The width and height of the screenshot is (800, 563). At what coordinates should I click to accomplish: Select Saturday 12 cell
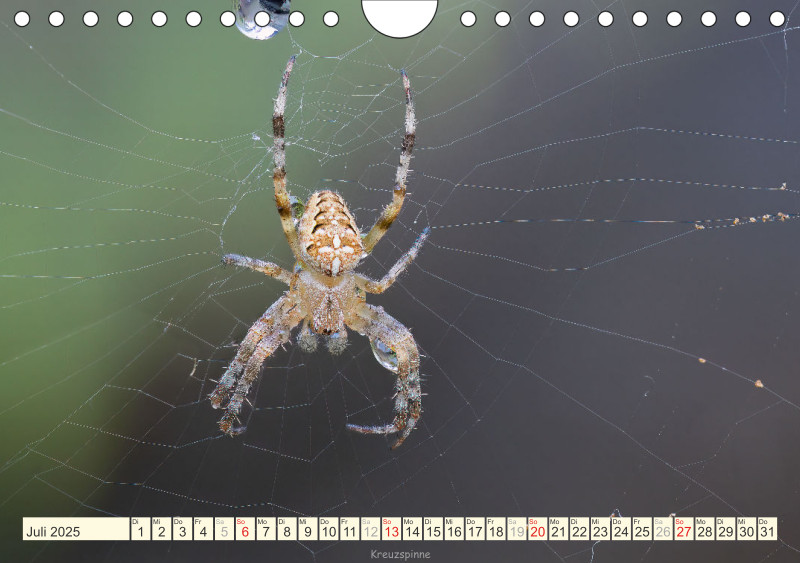tap(370, 529)
